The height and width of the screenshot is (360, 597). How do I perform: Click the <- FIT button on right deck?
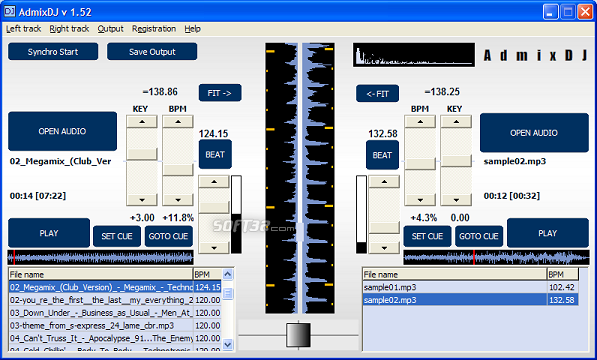377,94
